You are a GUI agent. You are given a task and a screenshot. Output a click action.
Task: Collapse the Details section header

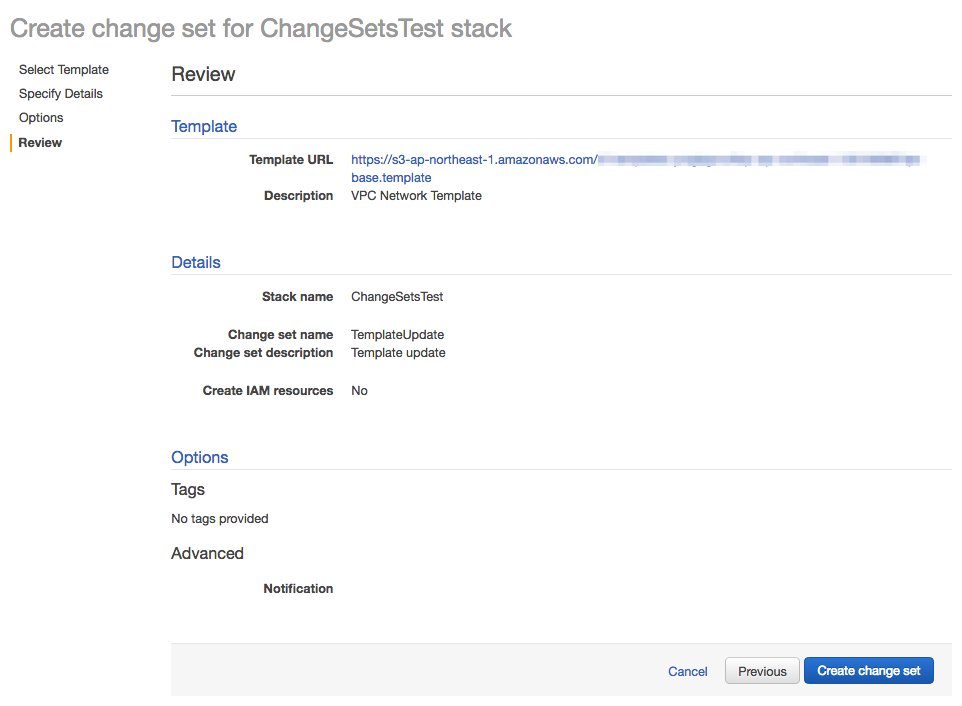point(195,262)
